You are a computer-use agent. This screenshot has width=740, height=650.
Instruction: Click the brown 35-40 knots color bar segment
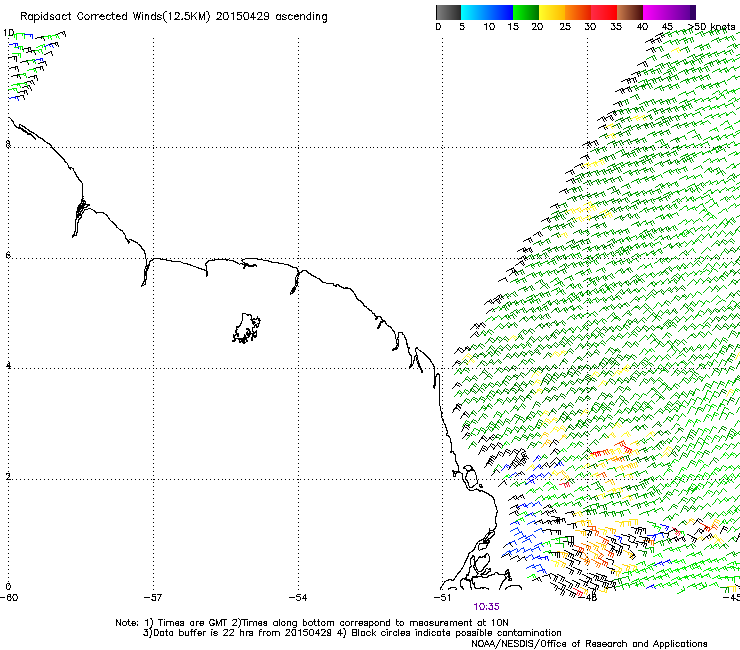[630, 12]
